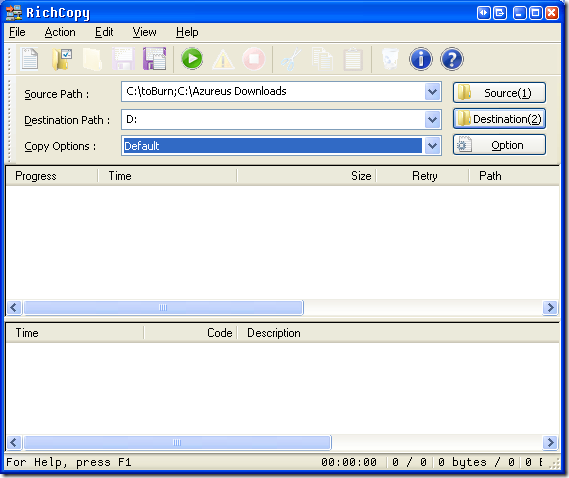569x478 pixels.
Task: Maximize the RichCopy window
Action: coord(536,13)
